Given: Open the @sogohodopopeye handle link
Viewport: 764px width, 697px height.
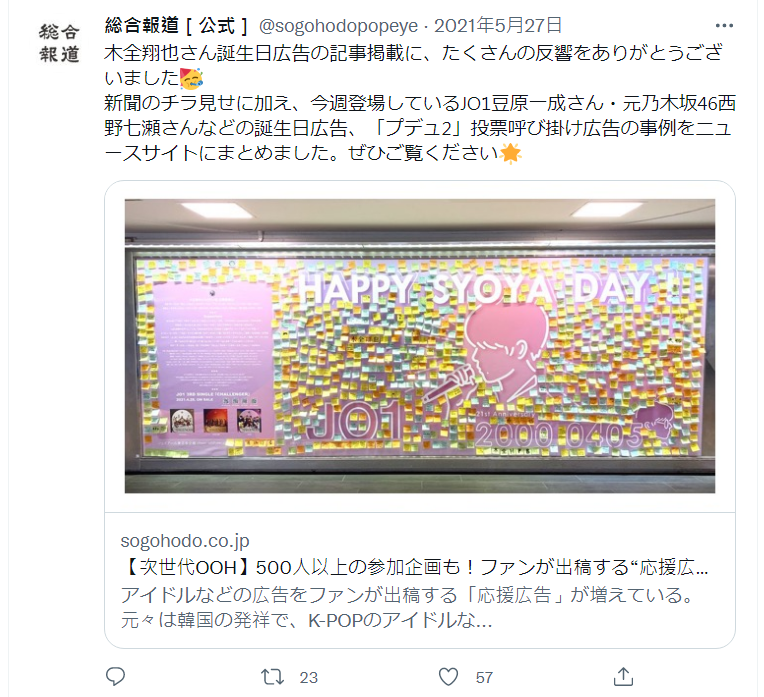Looking at the screenshot, I should (338, 26).
